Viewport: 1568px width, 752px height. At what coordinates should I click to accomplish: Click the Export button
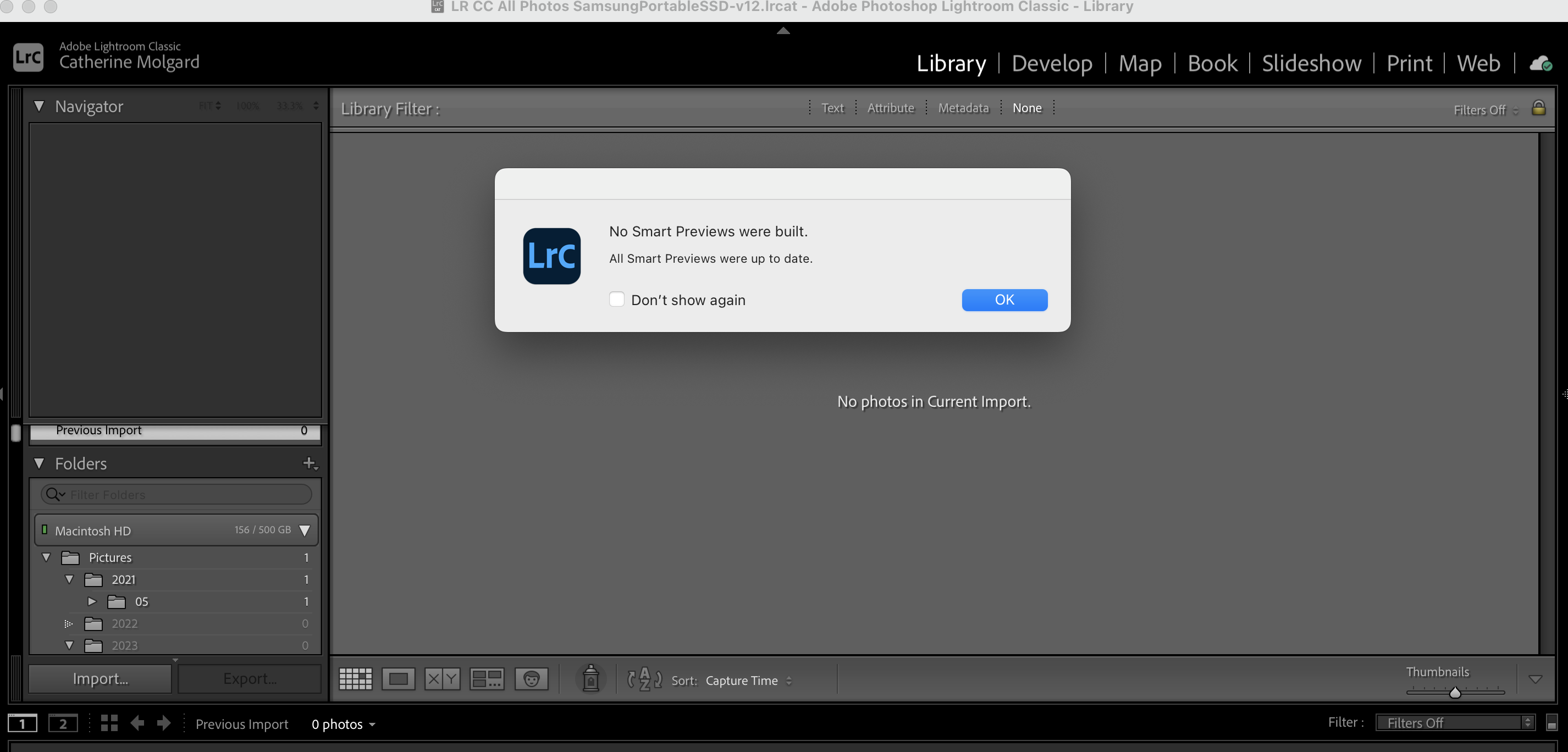[x=249, y=678]
